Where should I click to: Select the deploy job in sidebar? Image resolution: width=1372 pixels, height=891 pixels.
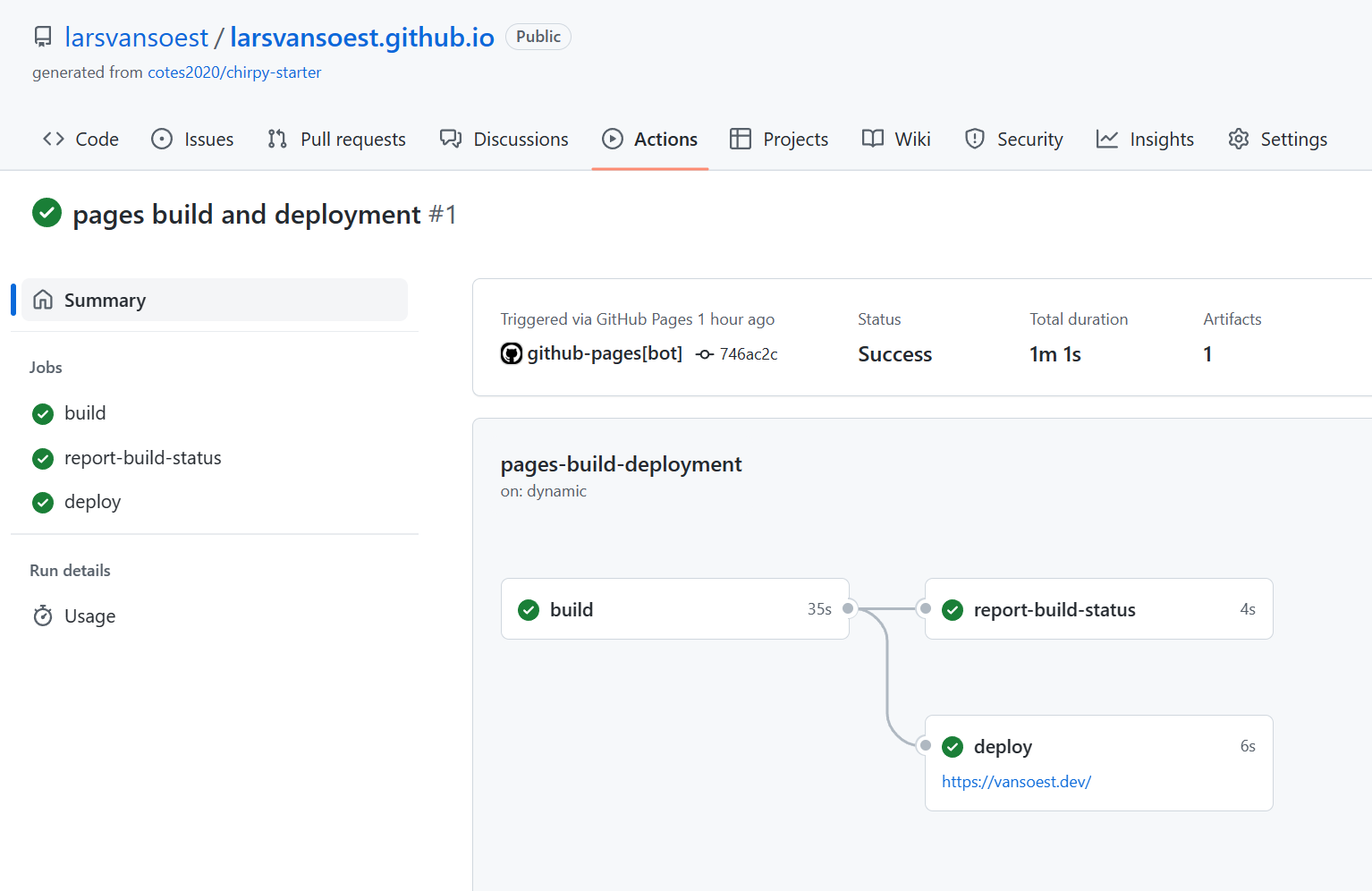[92, 502]
